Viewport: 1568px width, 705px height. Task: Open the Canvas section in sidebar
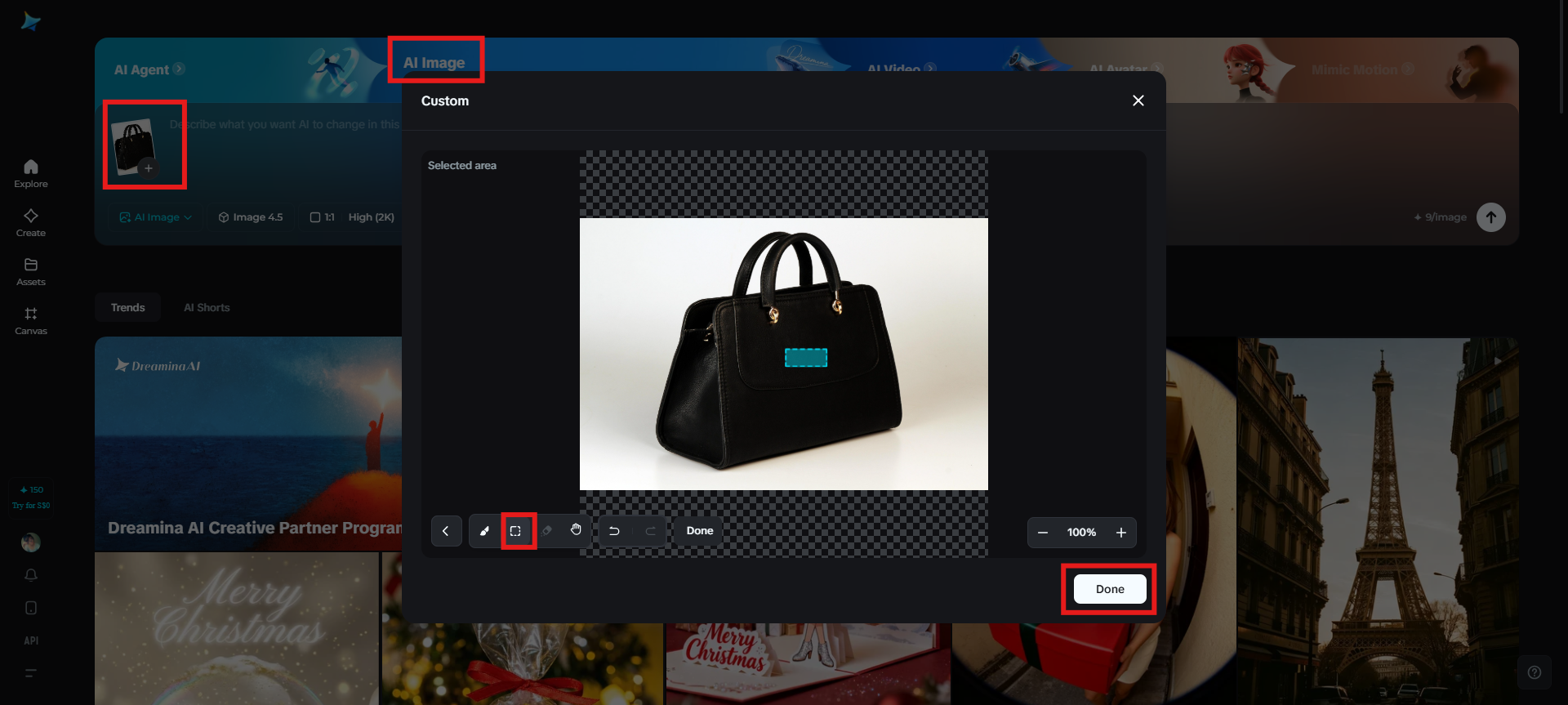pyautogui.click(x=31, y=320)
